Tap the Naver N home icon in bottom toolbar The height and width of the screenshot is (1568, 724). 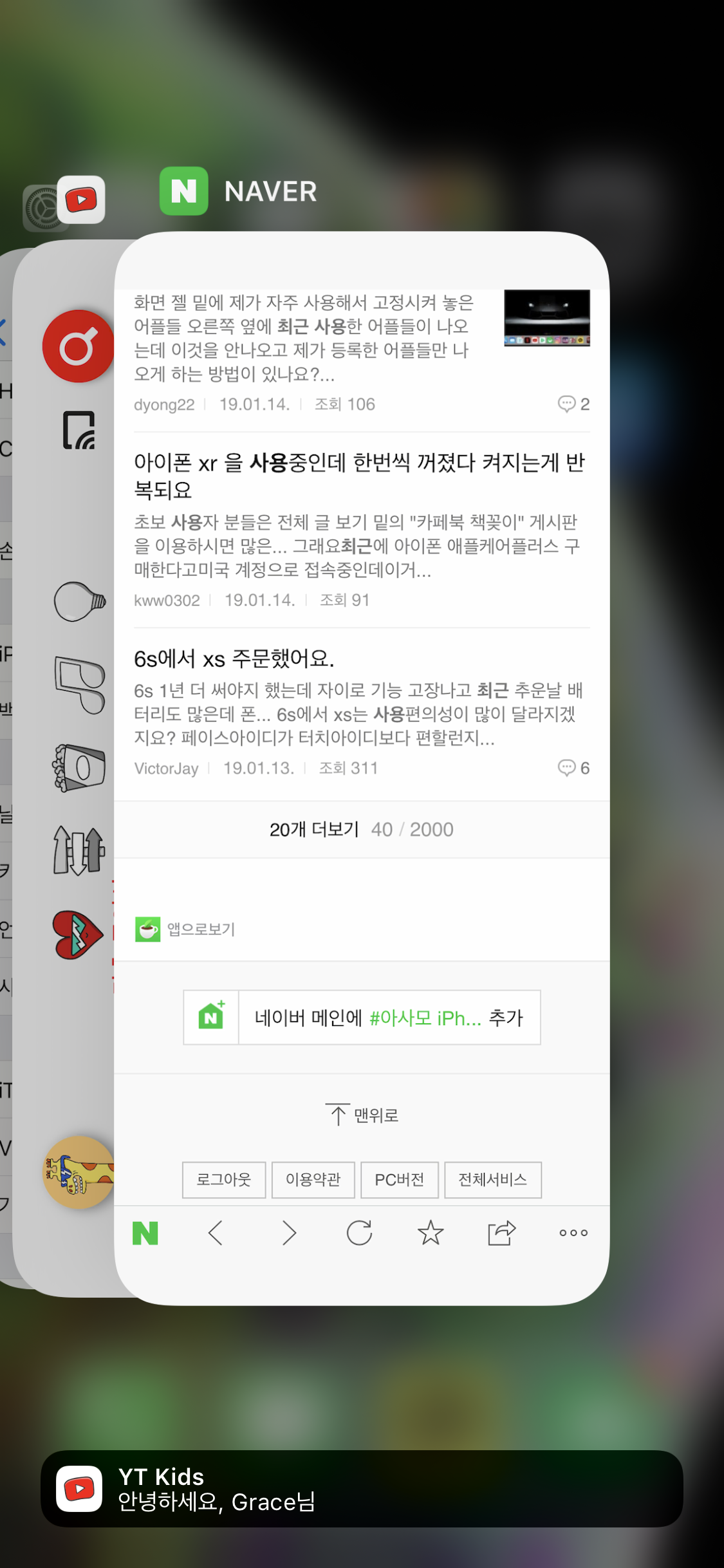click(x=145, y=1233)
